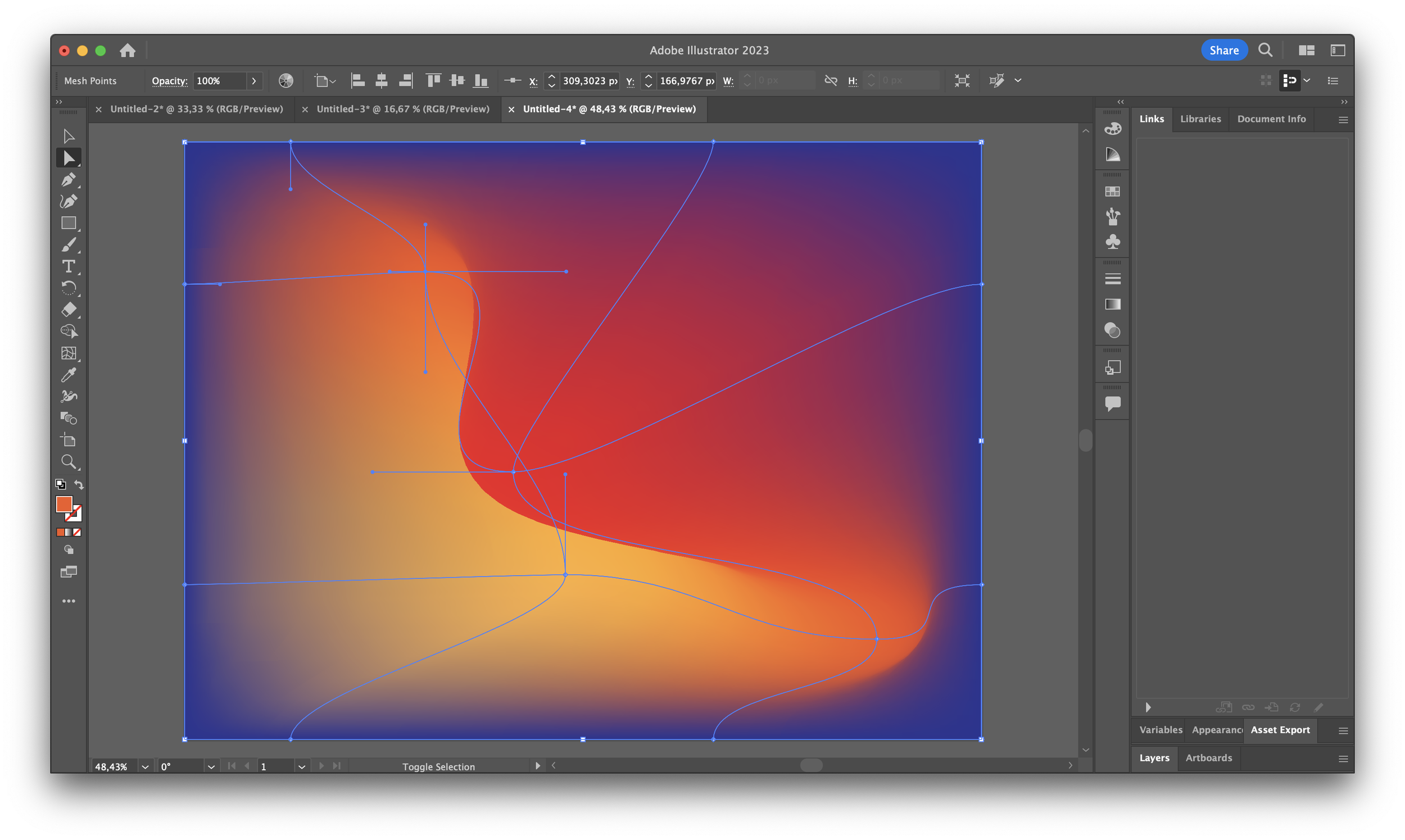Open the Opacity value dropdown

[254, 81]
